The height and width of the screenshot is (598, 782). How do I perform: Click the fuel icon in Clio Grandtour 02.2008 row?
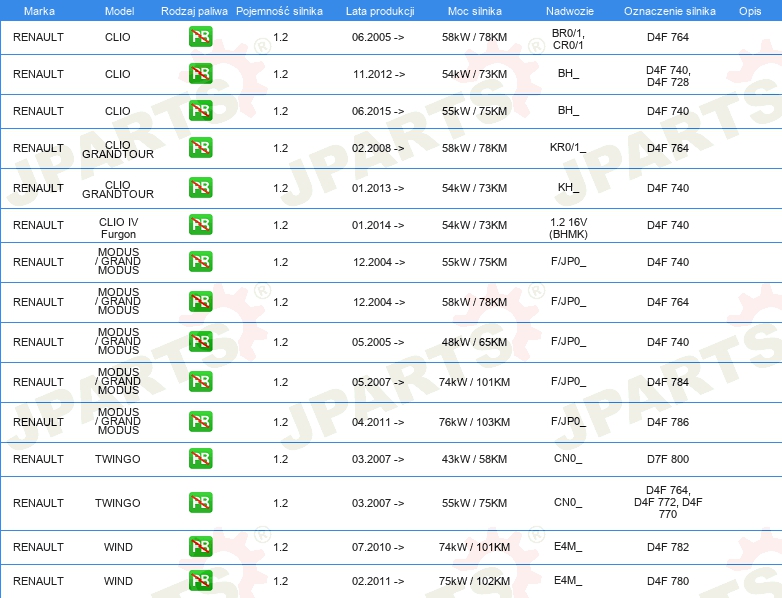pyautogui.click(x=200, y=148)
